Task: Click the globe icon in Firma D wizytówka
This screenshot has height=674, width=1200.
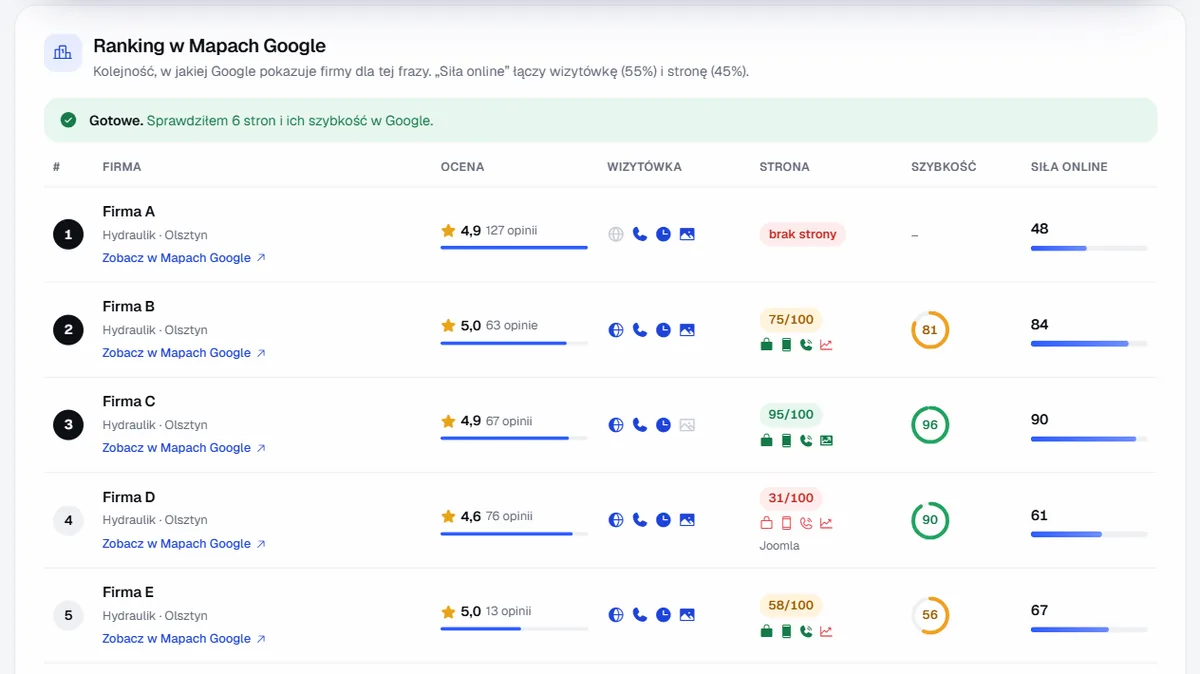Action: 616,520
